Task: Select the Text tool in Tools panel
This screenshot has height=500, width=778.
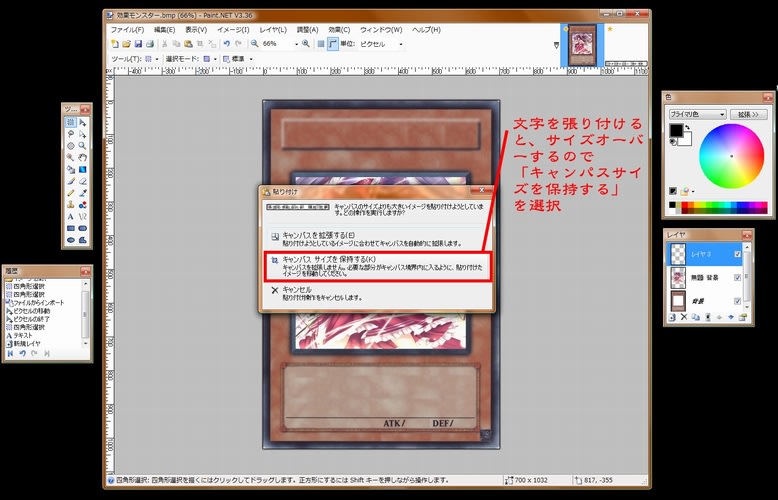Action: (70, 217)
